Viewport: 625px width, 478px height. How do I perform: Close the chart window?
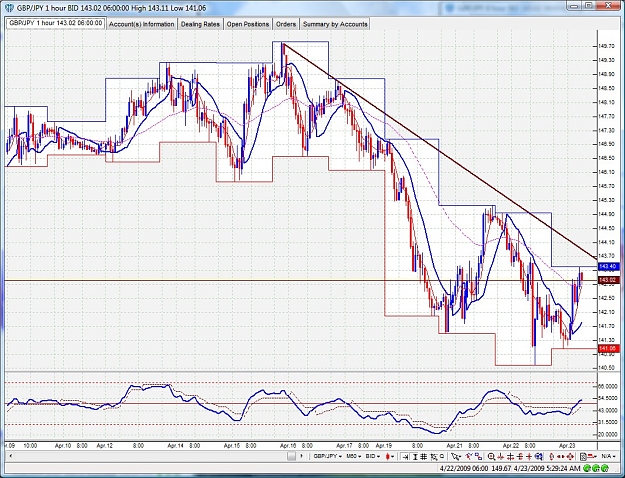(608, 5)
